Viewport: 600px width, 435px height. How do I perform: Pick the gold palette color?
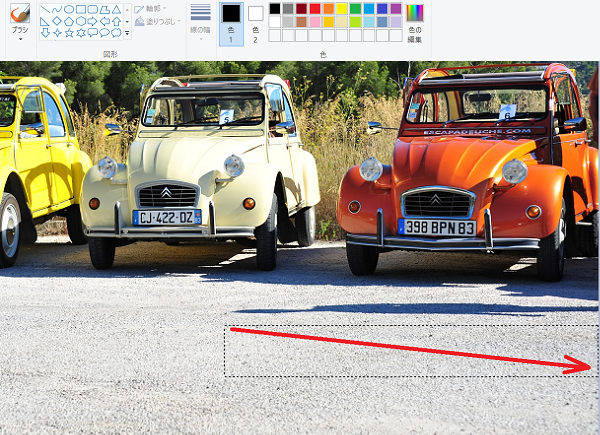pyautogui.click(x=328, y=22)
